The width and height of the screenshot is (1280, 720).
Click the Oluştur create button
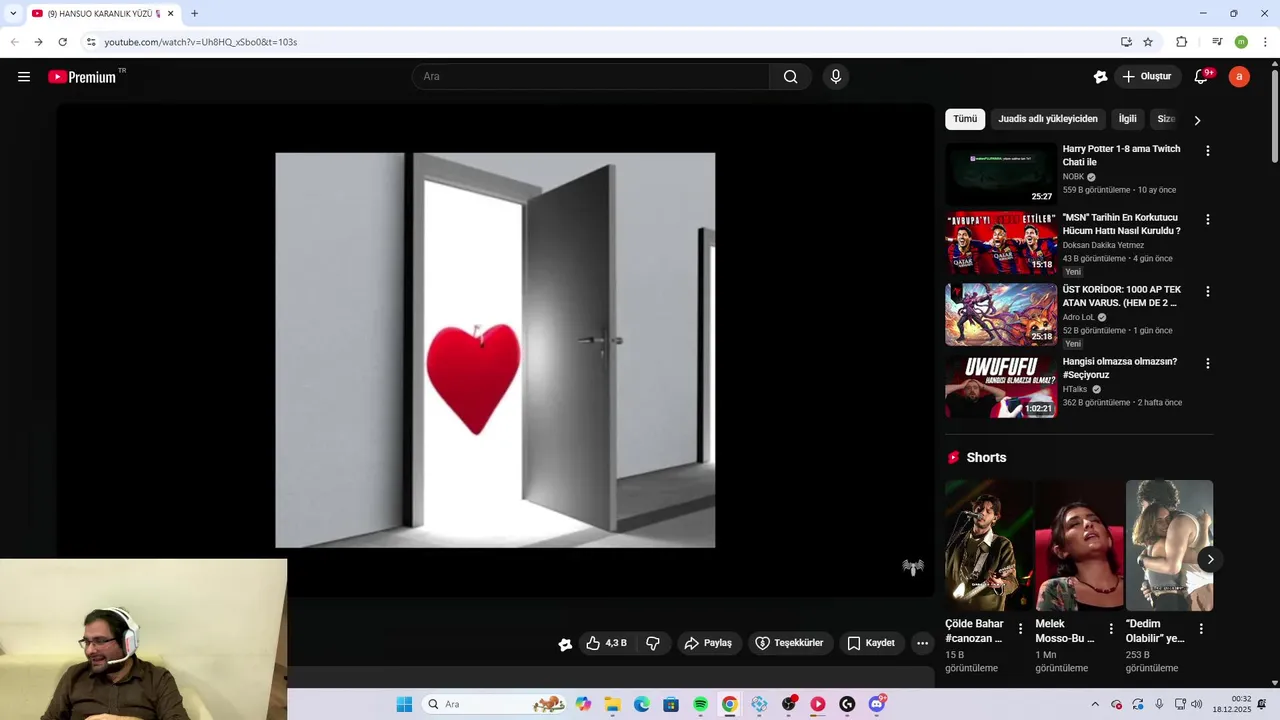(x=1146, y=77)
